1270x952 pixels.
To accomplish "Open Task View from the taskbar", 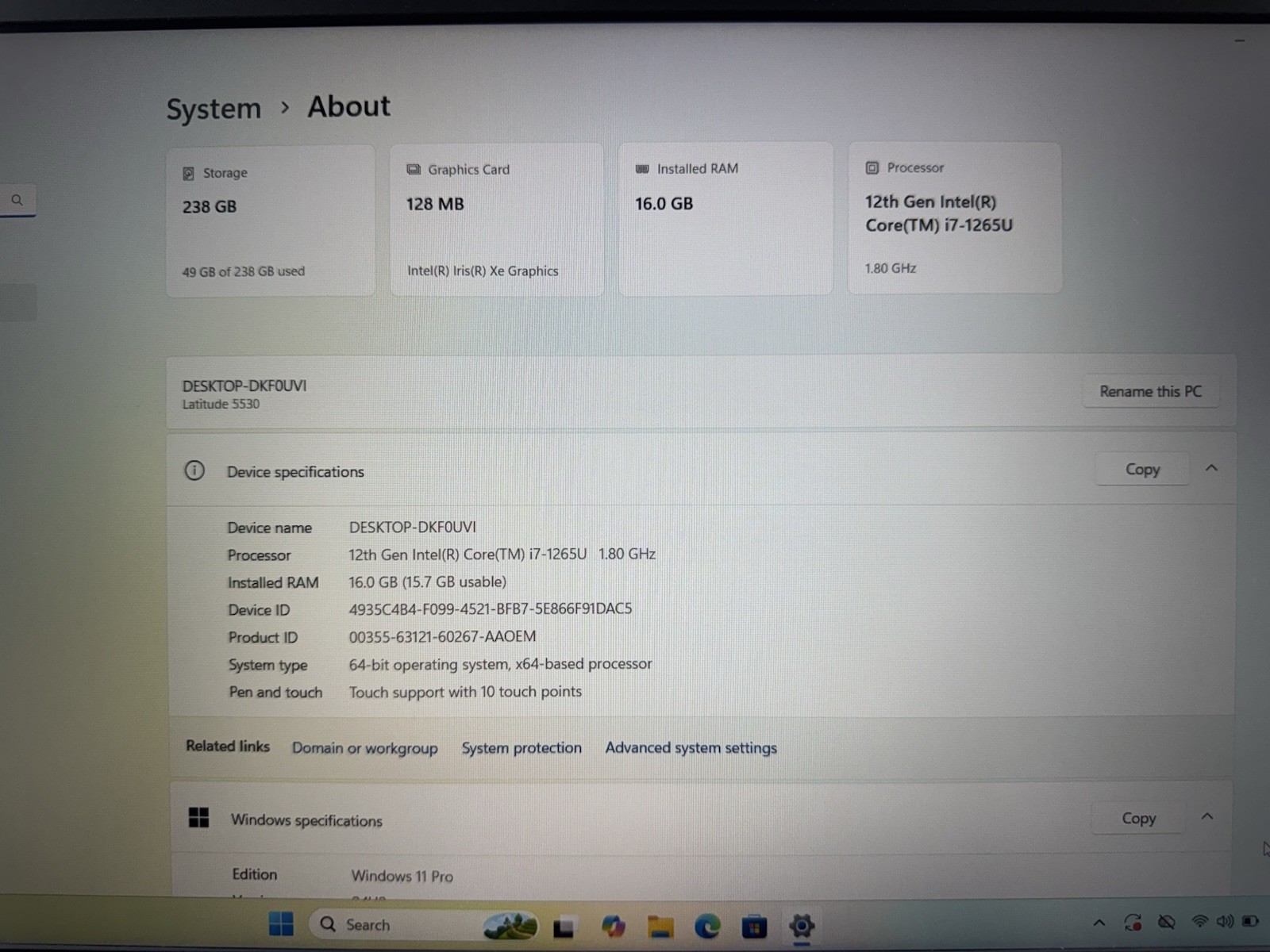I will (x=564, y=927).
